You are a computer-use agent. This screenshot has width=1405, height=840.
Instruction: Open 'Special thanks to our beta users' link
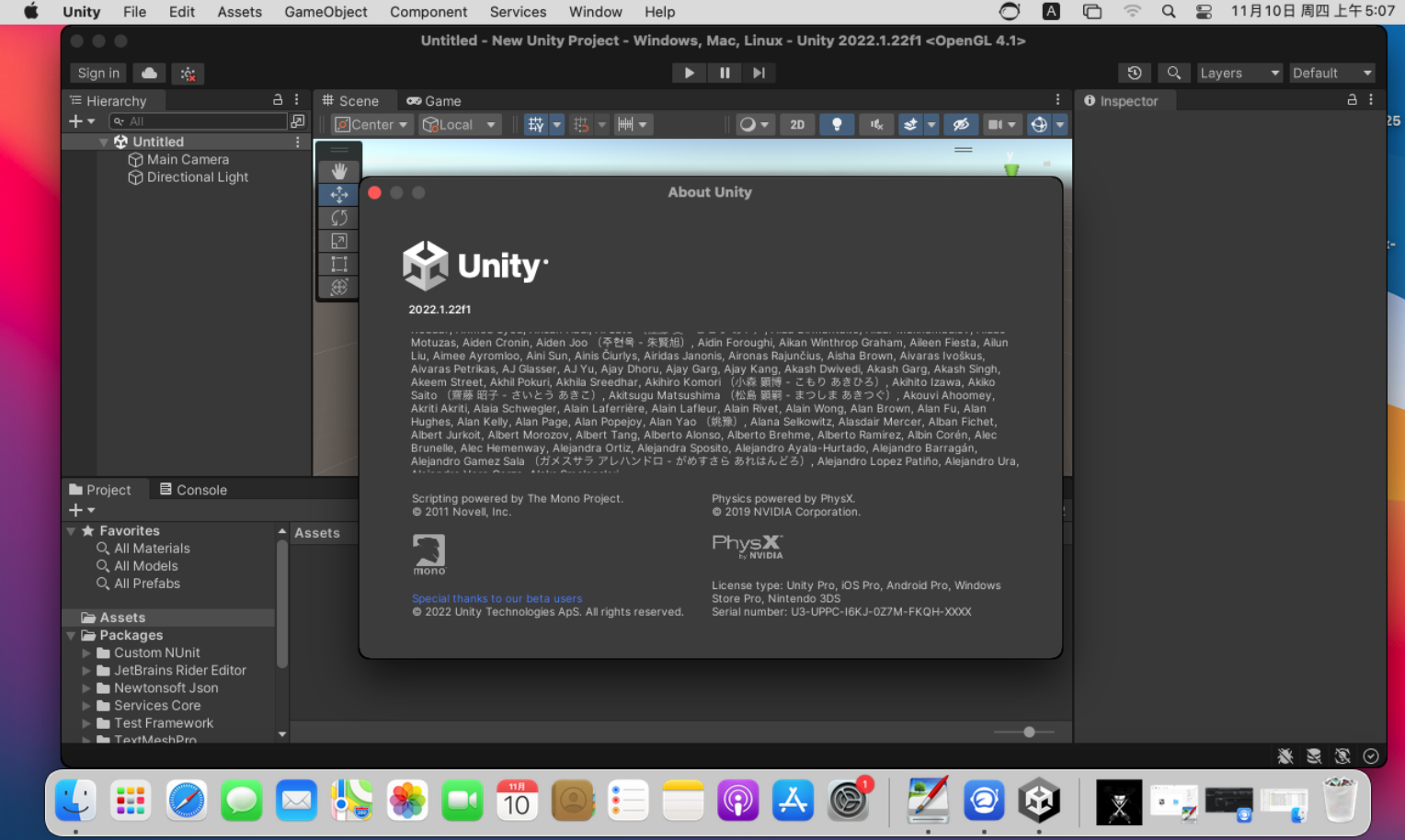pyautogui.click(x=497, y=598)
